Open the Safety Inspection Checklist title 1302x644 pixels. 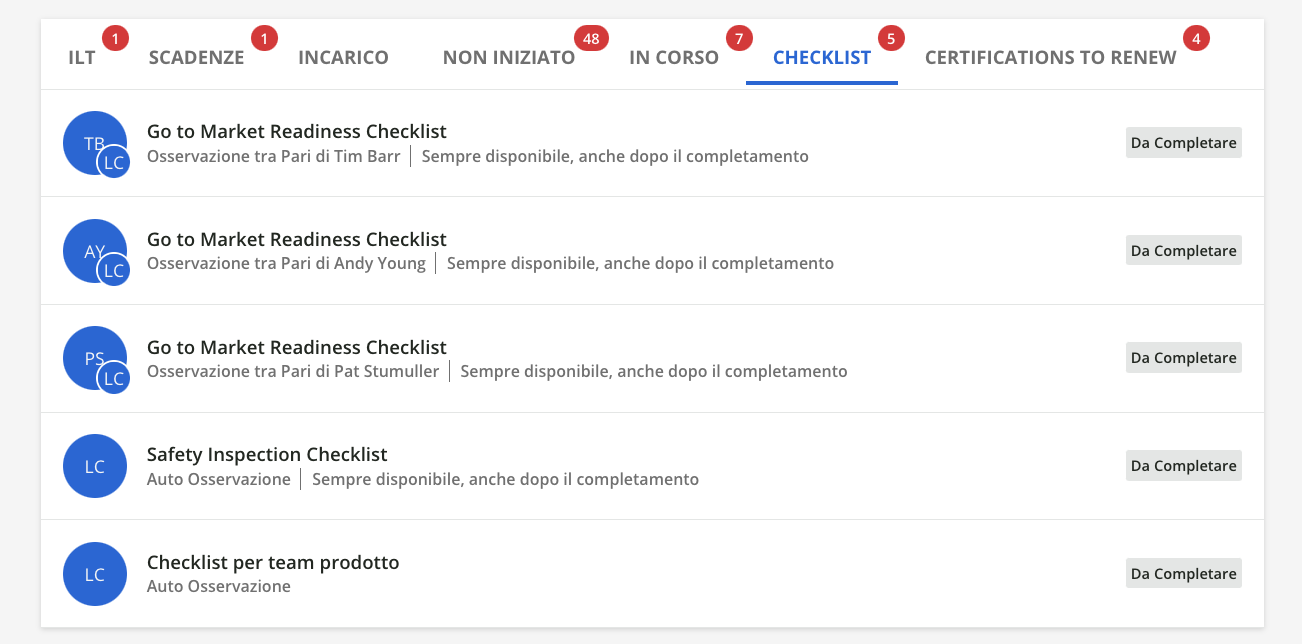(x=267, y=454)
